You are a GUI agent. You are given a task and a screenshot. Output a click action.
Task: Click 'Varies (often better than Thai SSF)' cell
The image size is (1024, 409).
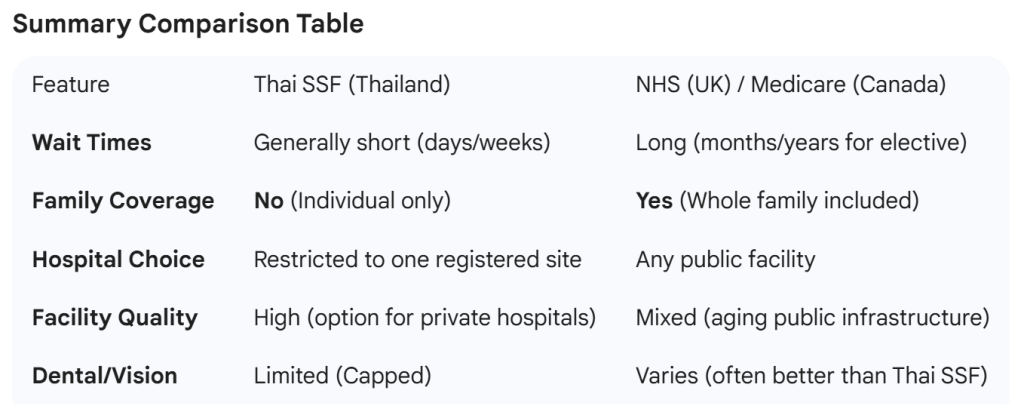811,376
